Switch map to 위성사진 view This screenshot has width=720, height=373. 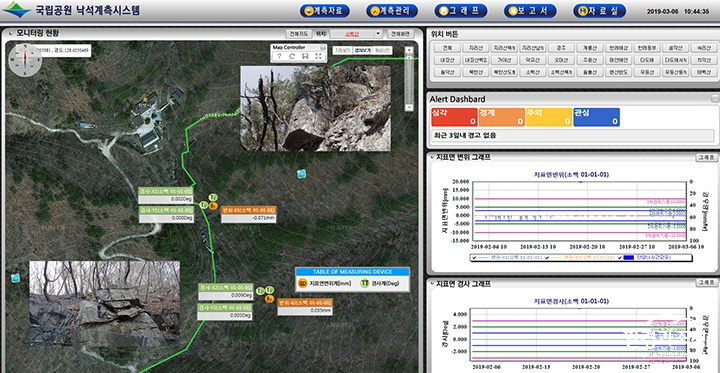[x=382, y=51]
